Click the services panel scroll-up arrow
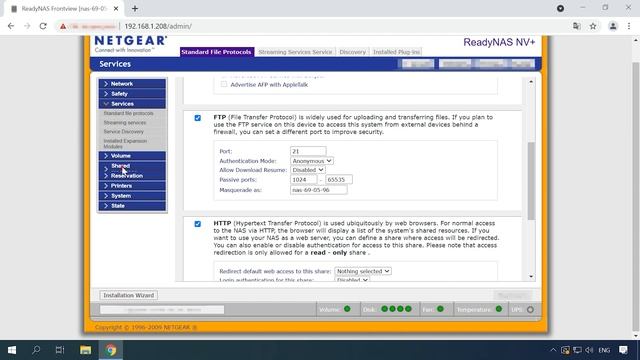This screenshot has width=640, height=360. (531, 82)
